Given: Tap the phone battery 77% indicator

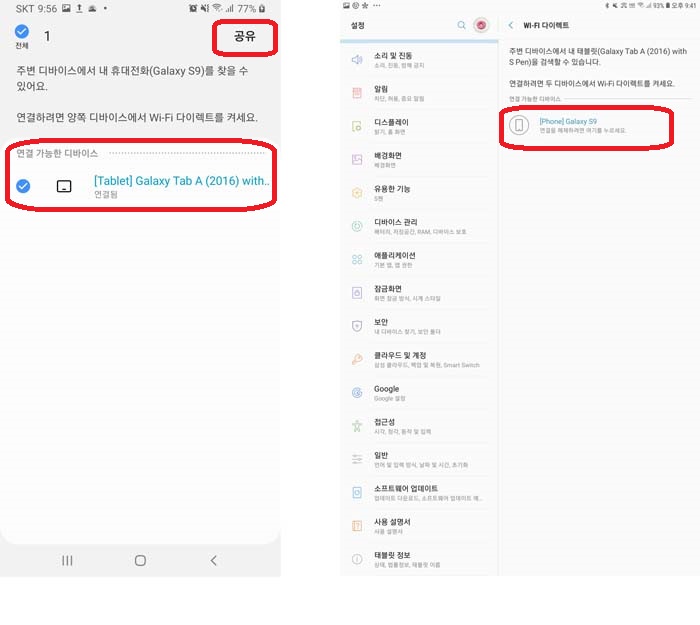Looking at the screenshot, I should point(251,8).
